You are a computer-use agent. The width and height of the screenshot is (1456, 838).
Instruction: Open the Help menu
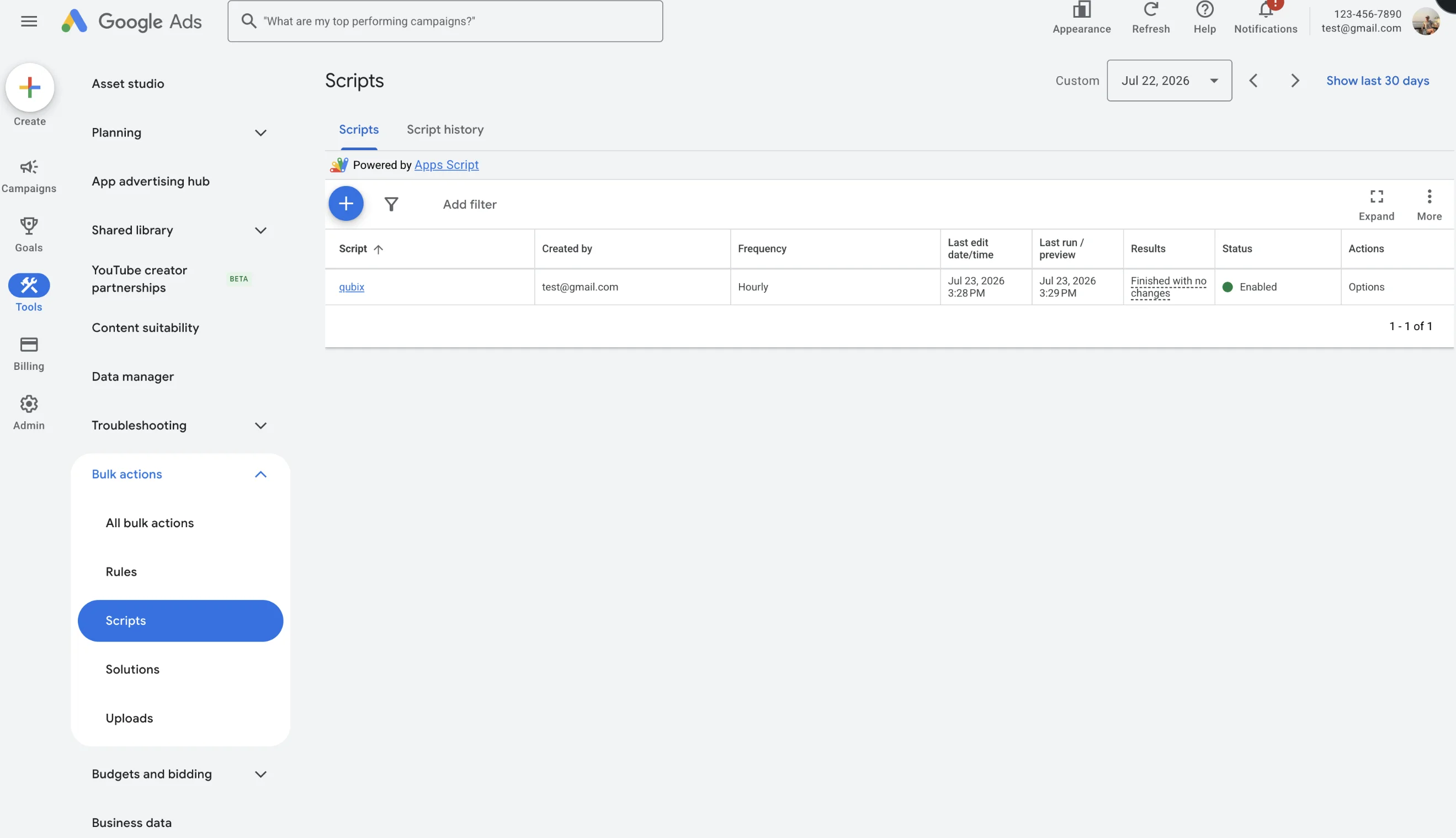[x=1205, y=18]
